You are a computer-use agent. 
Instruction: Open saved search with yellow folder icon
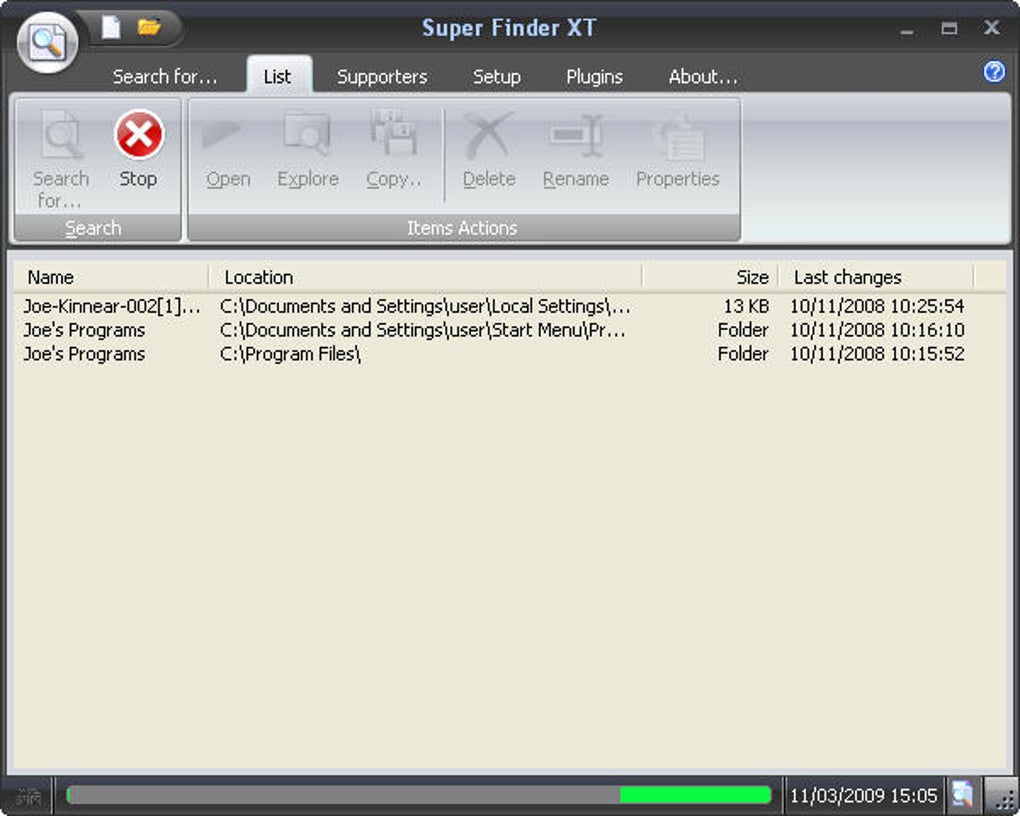pos(149,27)
